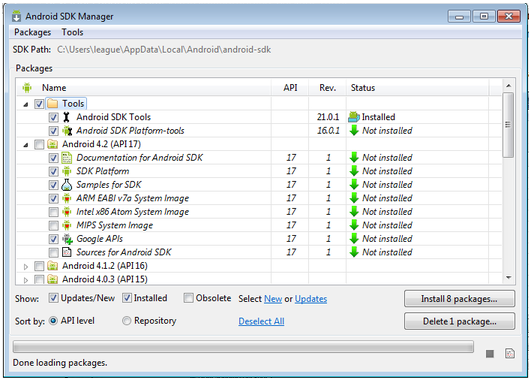Click the Android robot icon in Name header
Image resolution: width=531 pixels, height=380 pixels.
27,88
